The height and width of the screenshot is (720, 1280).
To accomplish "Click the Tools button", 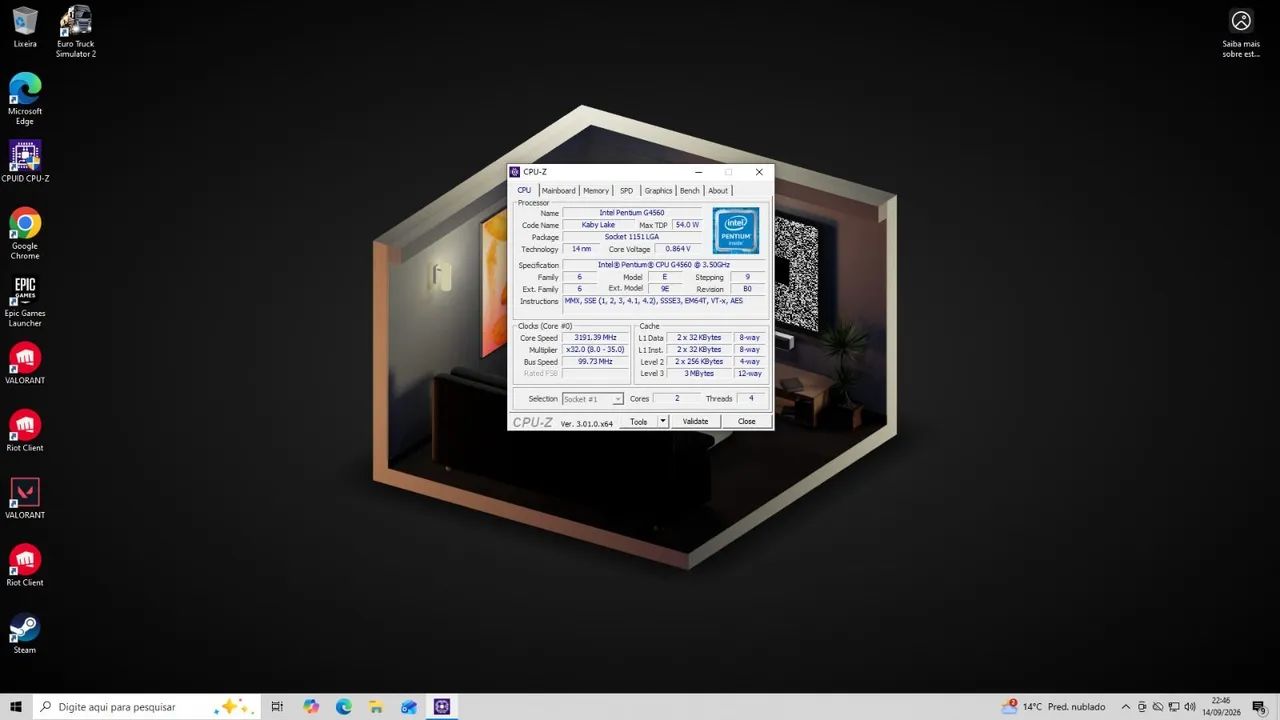I will click(639, 421).
